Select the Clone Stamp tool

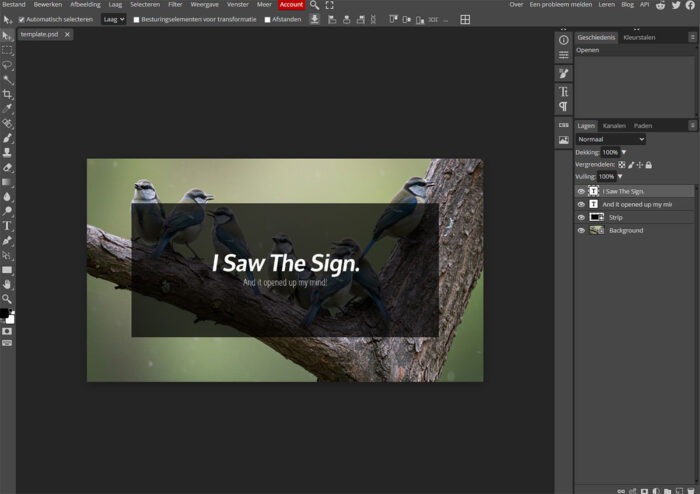point(7,153)
